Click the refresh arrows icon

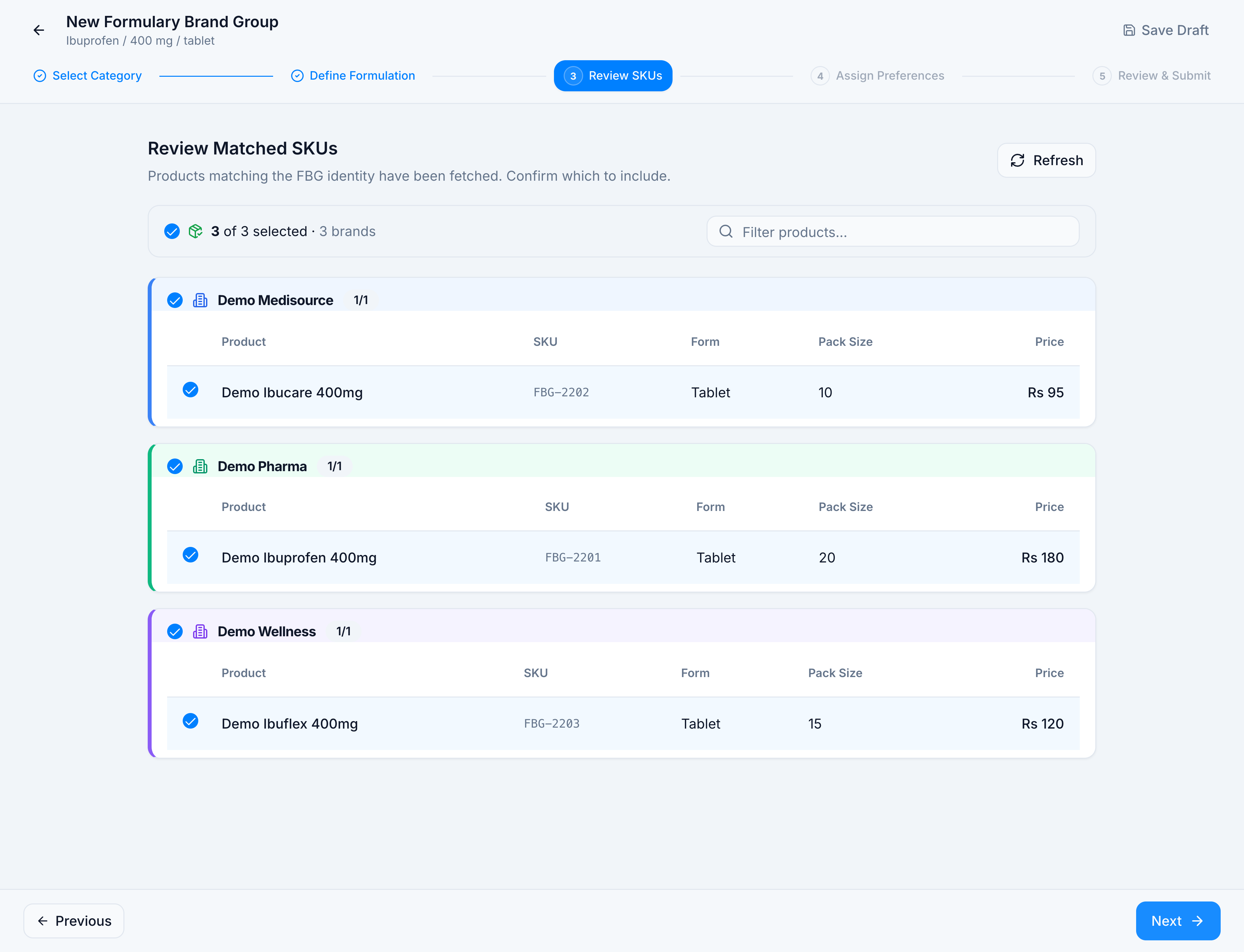(1018, 160)
